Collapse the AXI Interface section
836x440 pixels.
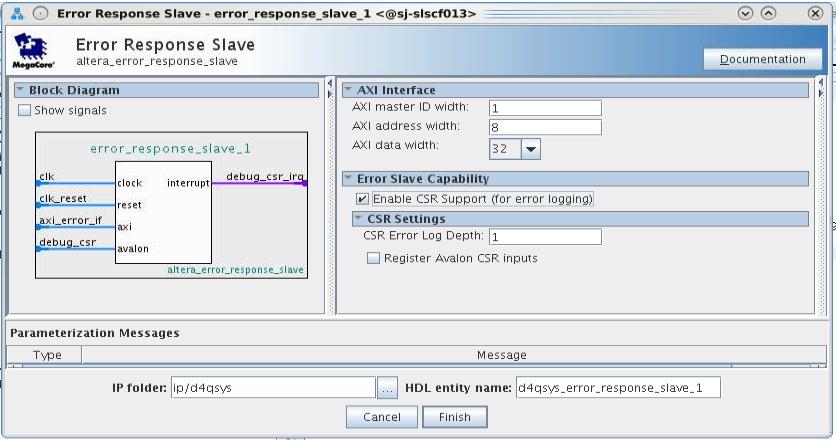point(348,90)
